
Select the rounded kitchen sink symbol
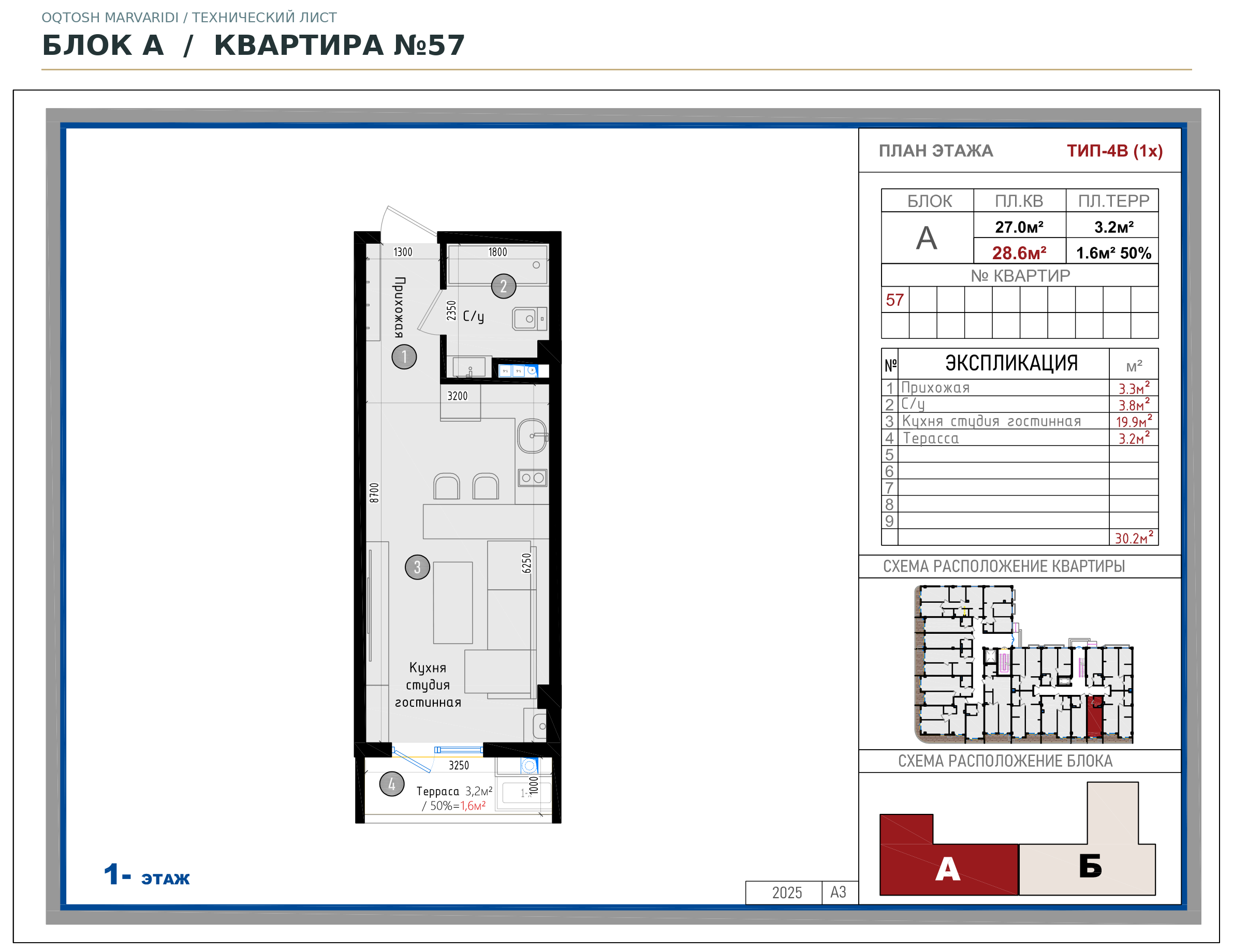click(532, 436)
